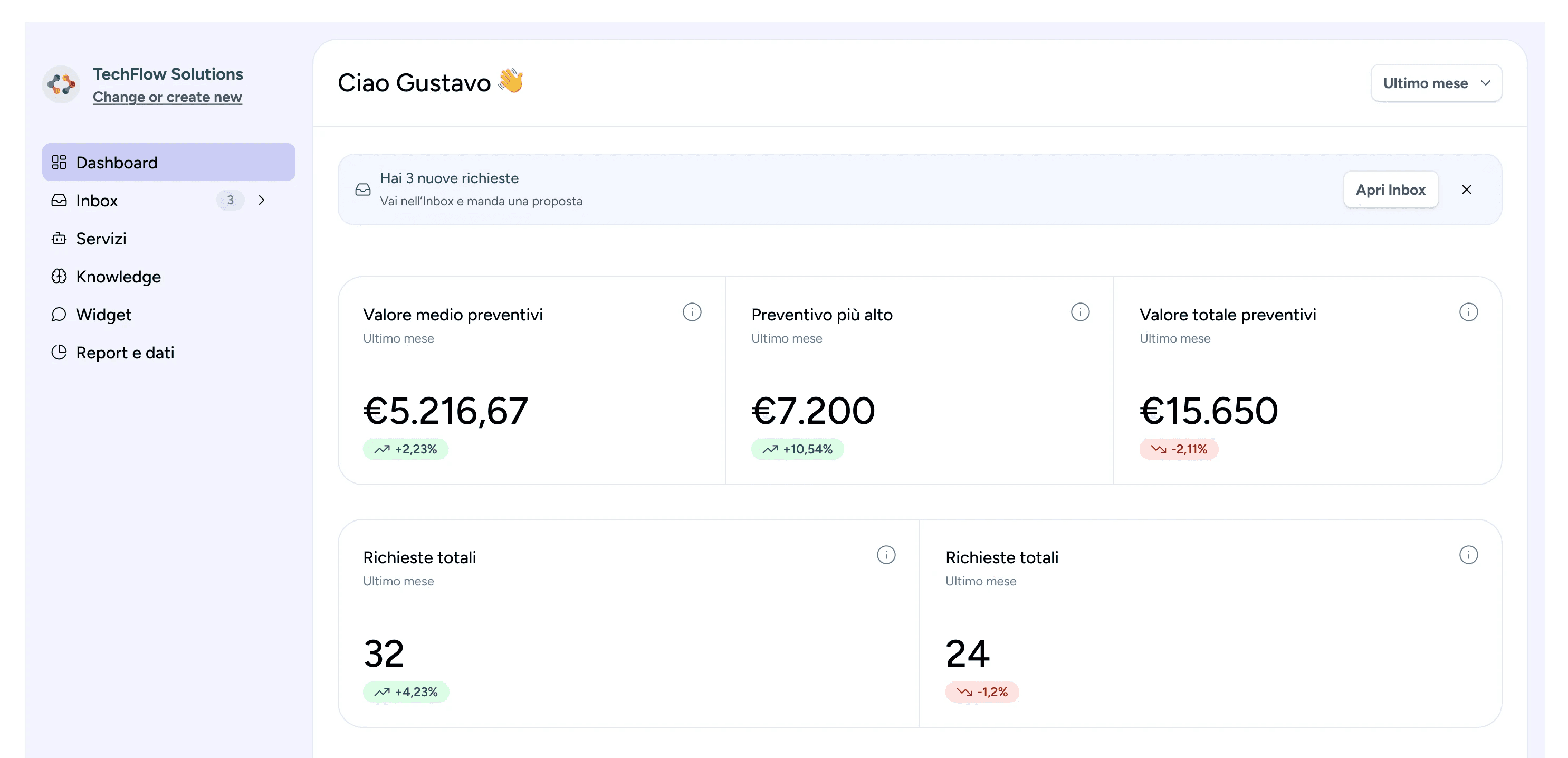Open Report e dati page

(x=125, y=353)
